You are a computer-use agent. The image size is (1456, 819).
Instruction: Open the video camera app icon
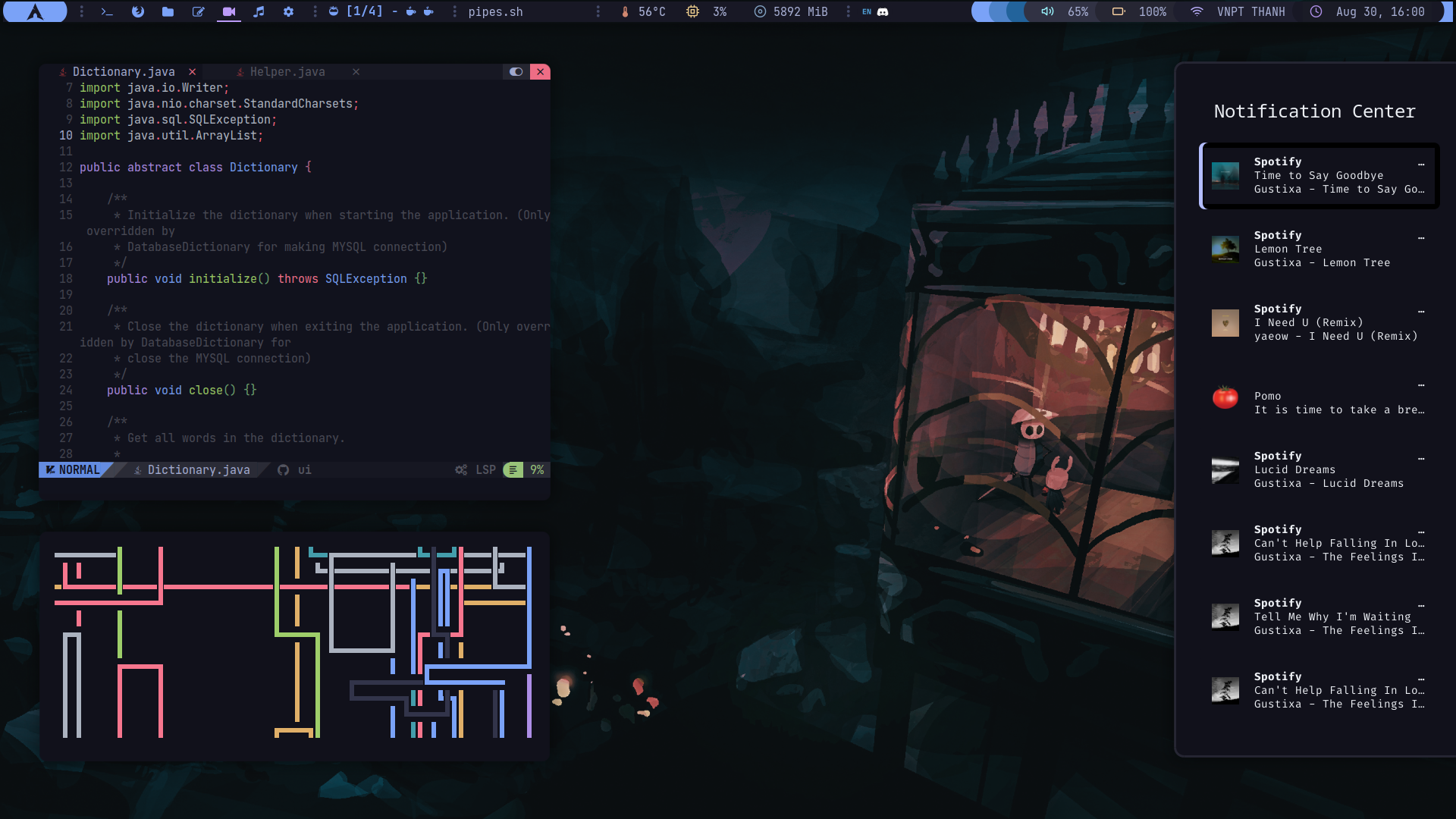(x=228, y=11)
